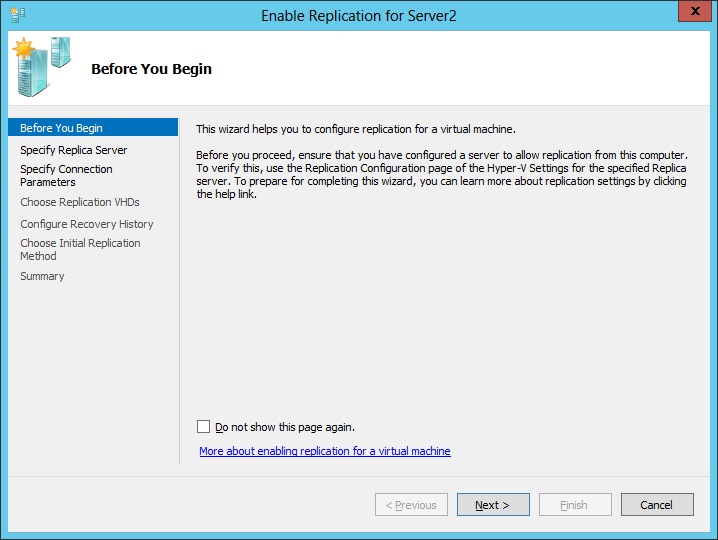Go to Choose Initial Replication Method step
Screen dimensions: 718x540
pos(80,249)
